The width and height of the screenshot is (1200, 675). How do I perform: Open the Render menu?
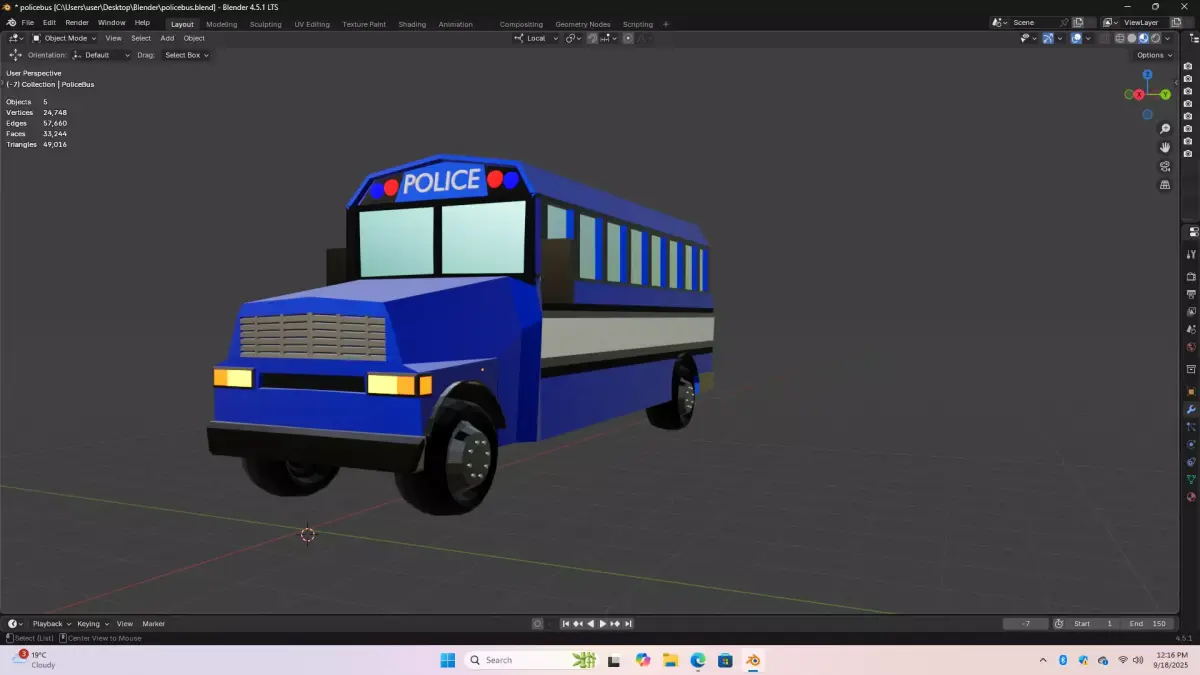[x=77, y=23]
